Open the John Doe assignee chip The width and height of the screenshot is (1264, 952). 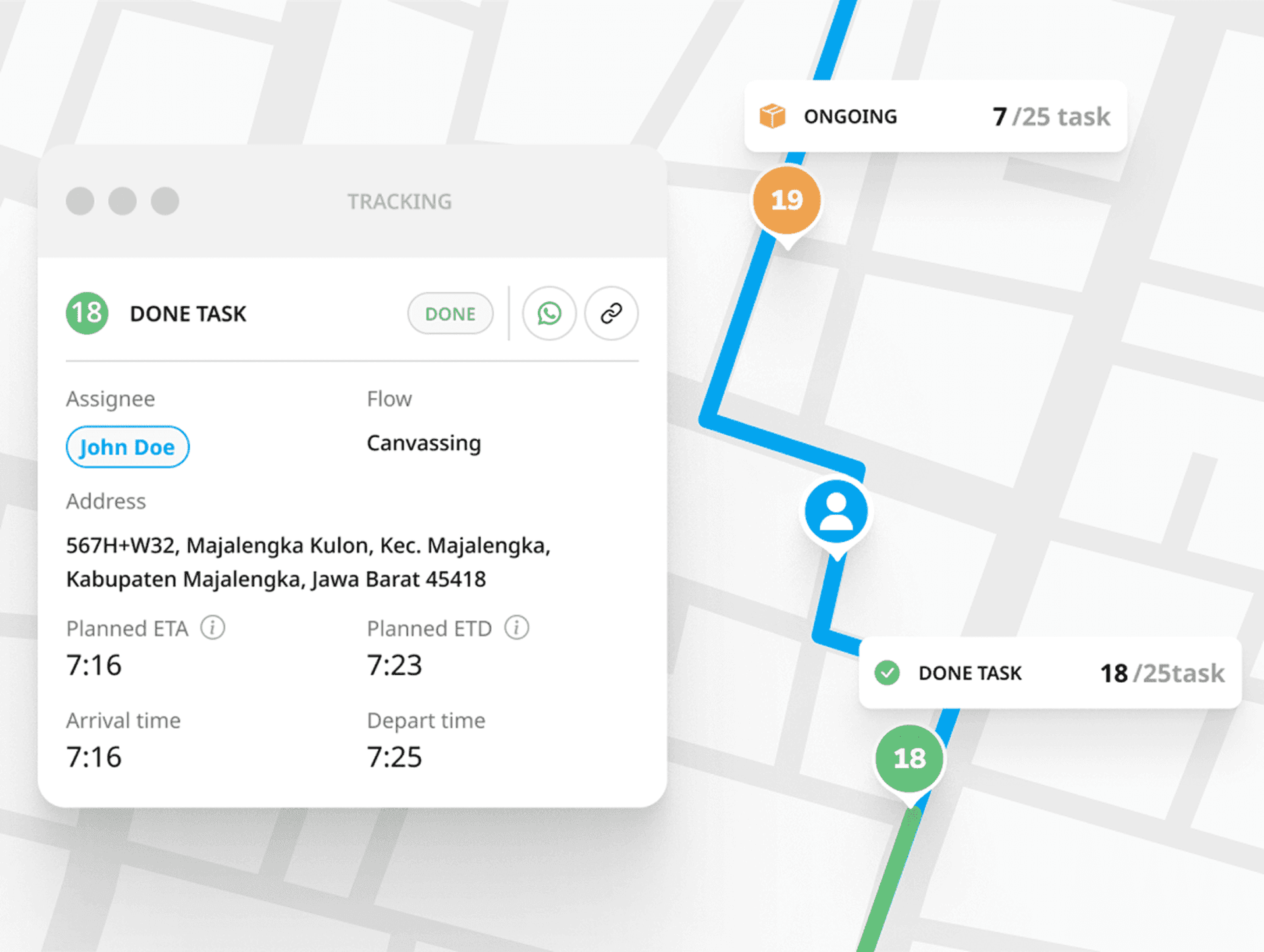pos(128,447)
